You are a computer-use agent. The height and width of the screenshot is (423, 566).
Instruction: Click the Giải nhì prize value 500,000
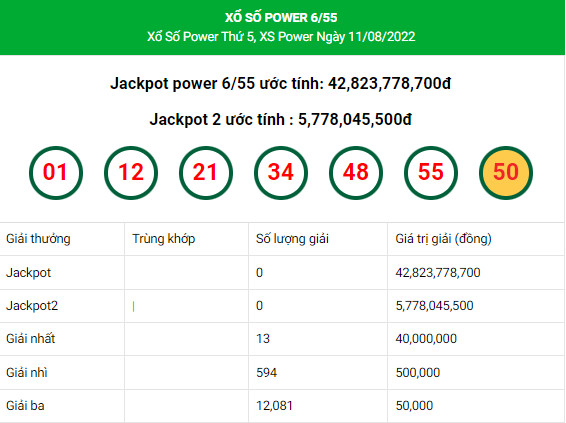[x=418, y=372]
